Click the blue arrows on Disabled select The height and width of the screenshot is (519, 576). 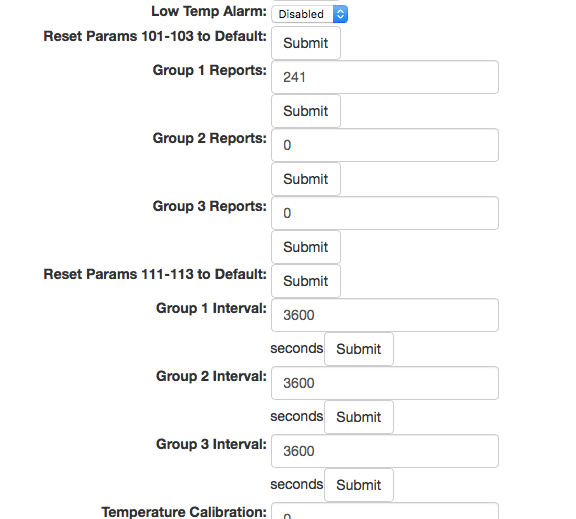tap(341, 14)
